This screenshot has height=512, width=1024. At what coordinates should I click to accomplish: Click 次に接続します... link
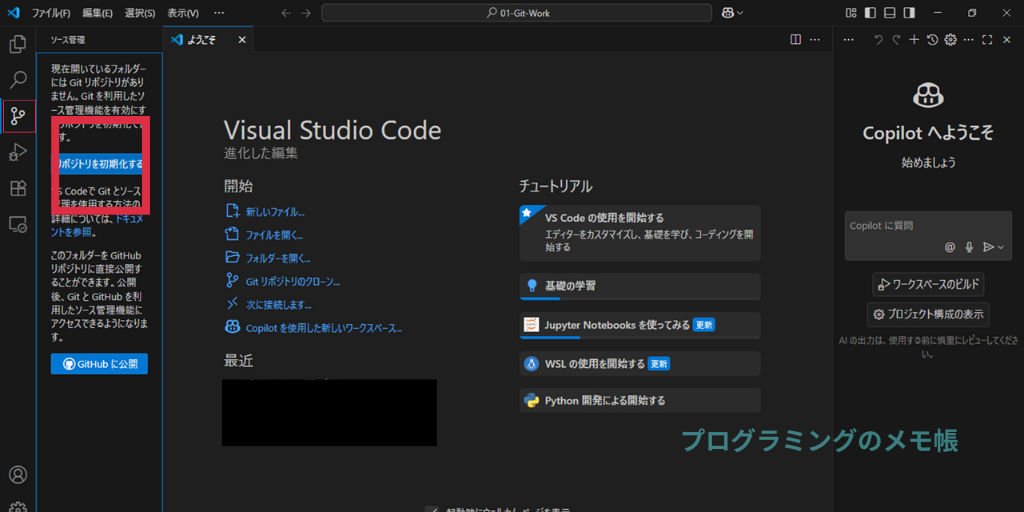click(278, 305)
